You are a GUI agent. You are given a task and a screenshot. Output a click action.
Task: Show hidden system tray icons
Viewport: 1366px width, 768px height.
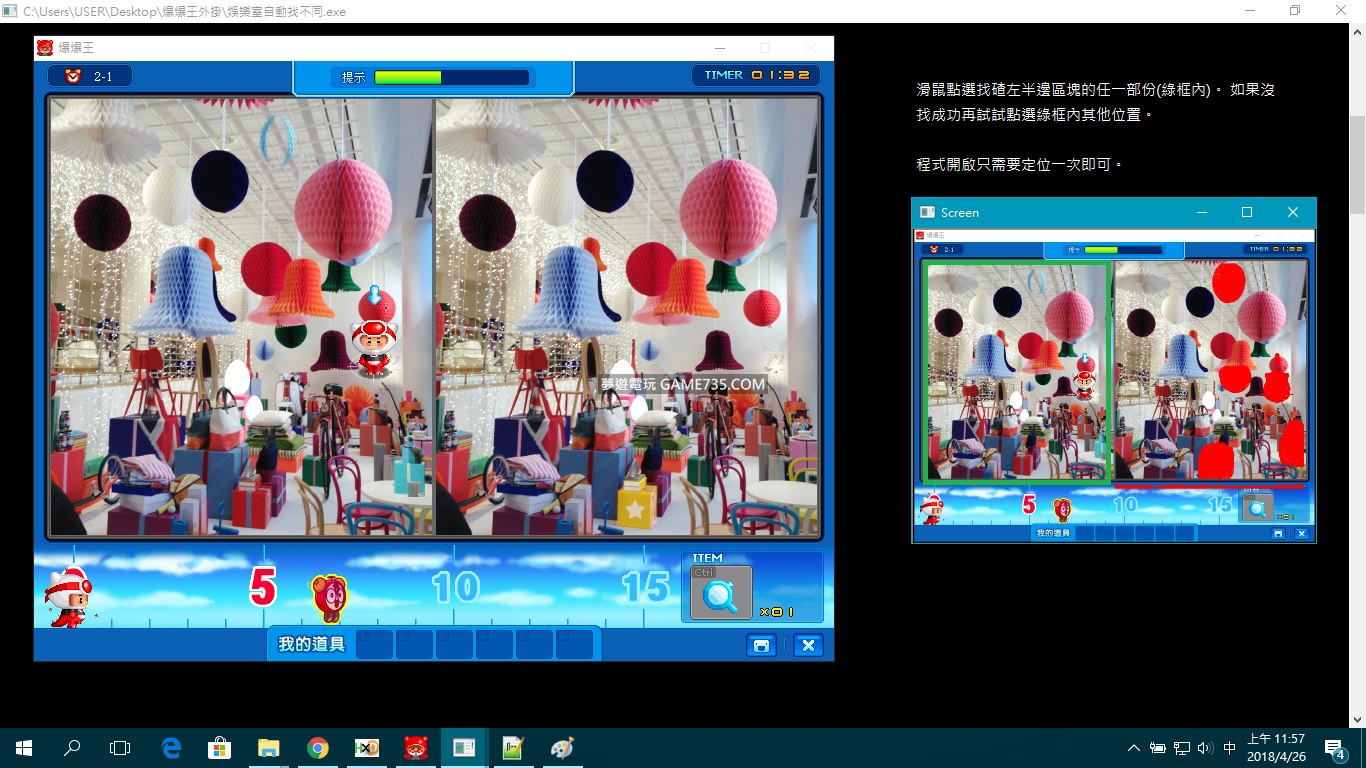pyautogui.click(x=1133, y=748)
